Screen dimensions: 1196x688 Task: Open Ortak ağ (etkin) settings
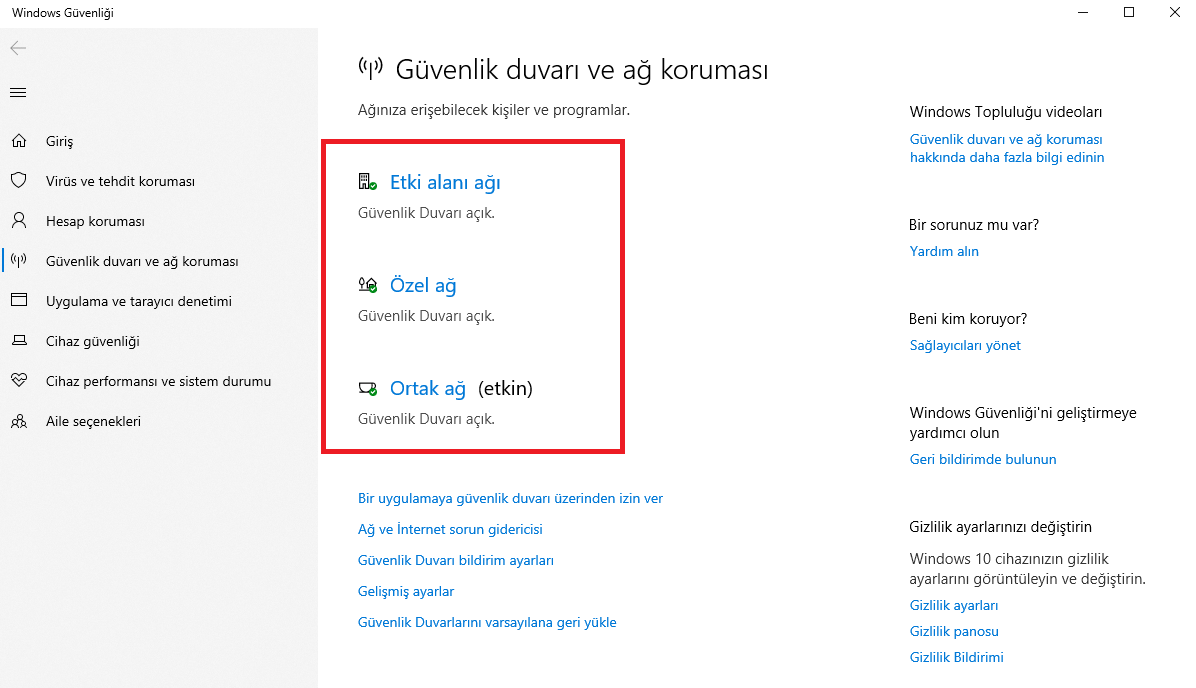coord(428,388)
